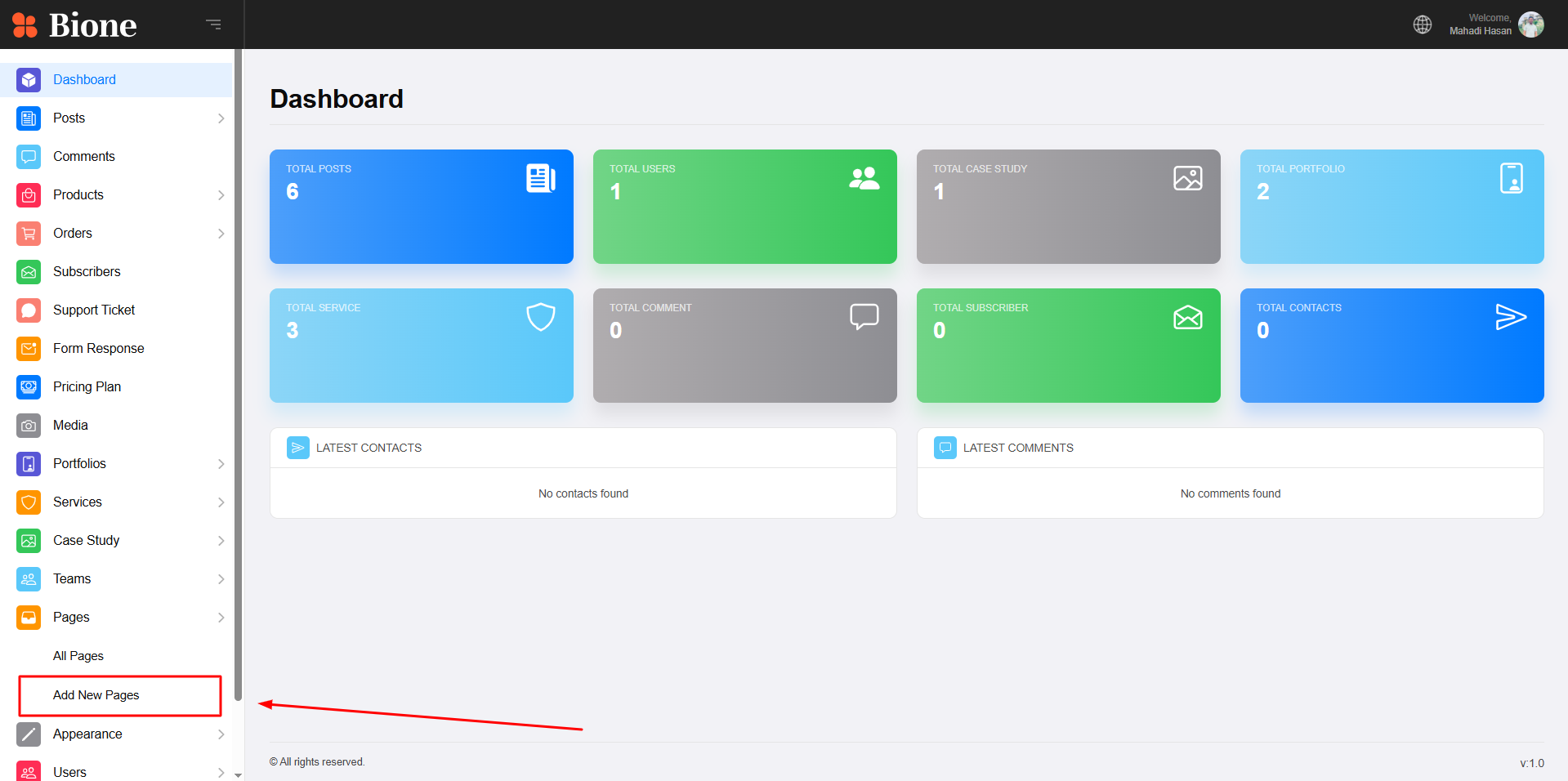The height and width of the screenshot is (781, 1568).
Task: Open Pricing Plan in the sidebar
Action: [116, 387]
